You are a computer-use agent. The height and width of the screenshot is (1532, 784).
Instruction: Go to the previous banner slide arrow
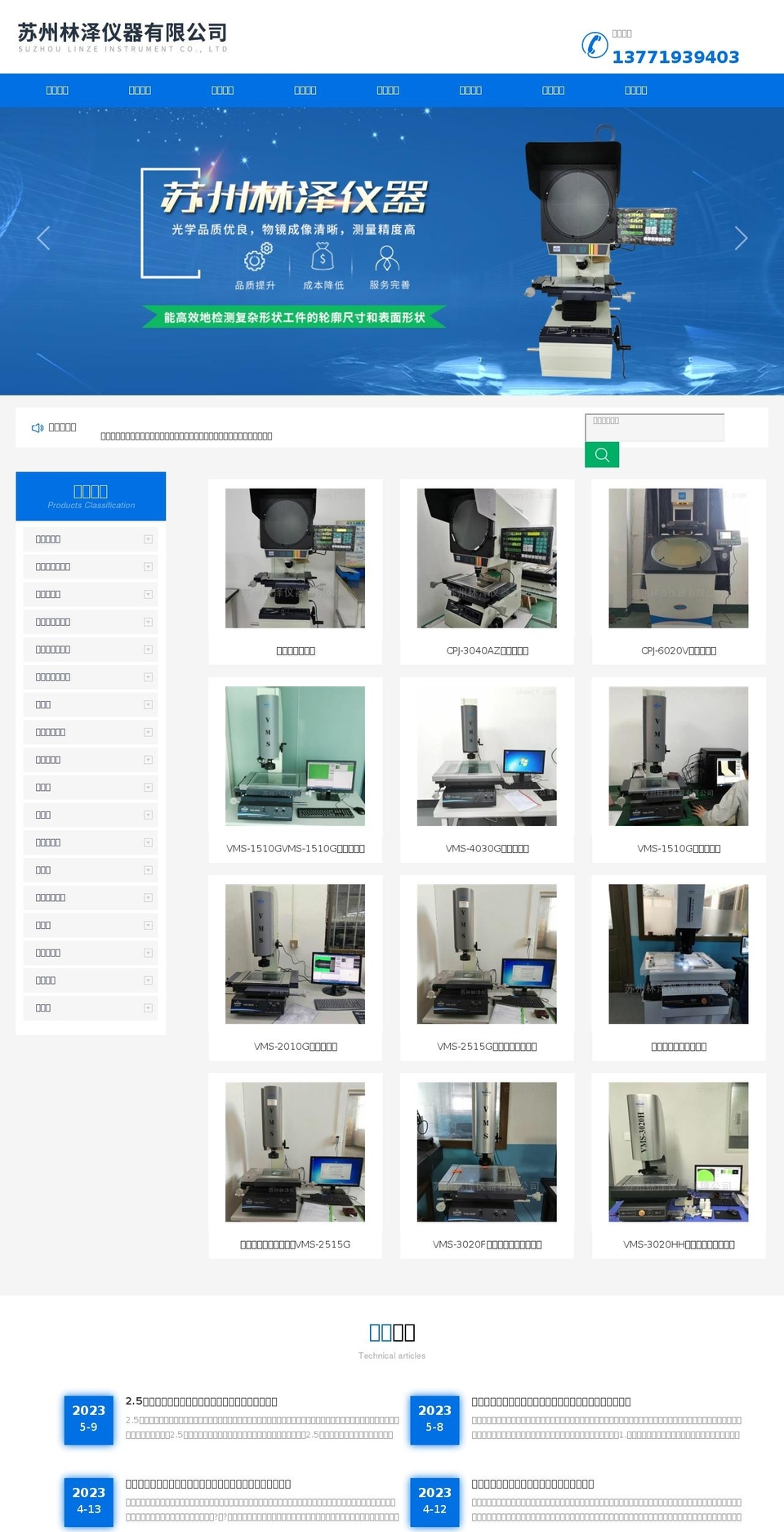coord(44,238)
